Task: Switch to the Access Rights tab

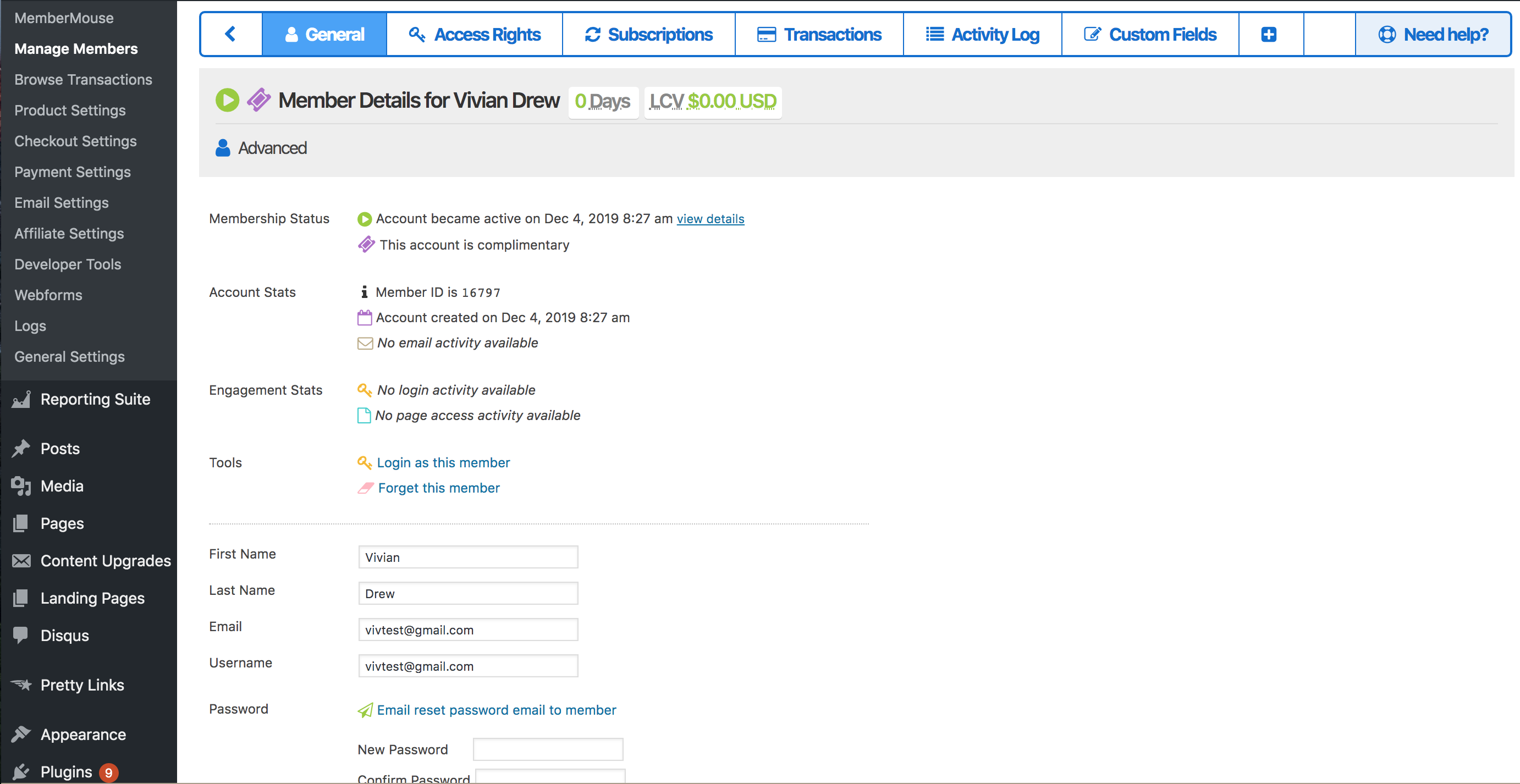Action: pos(475,34)
